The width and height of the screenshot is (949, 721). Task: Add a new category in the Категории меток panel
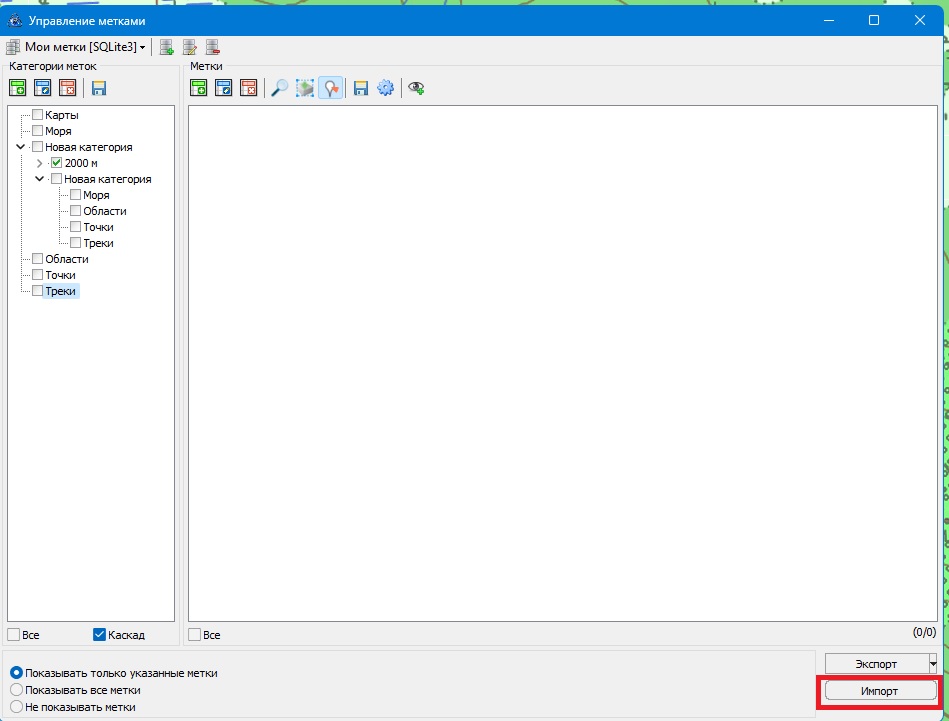click(x=18, y=88)
